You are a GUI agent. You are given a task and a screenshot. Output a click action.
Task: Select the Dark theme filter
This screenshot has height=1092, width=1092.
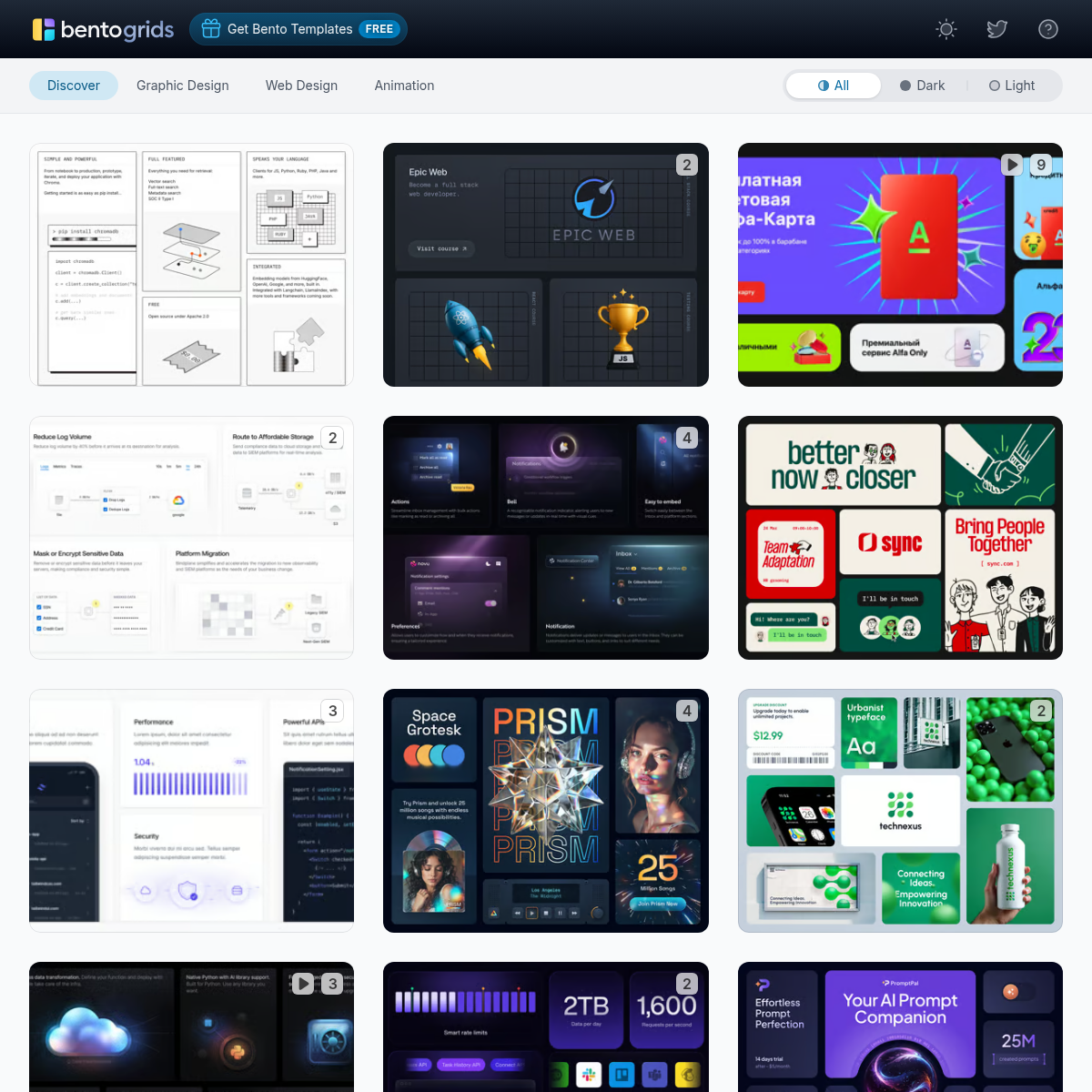point(923,86)
